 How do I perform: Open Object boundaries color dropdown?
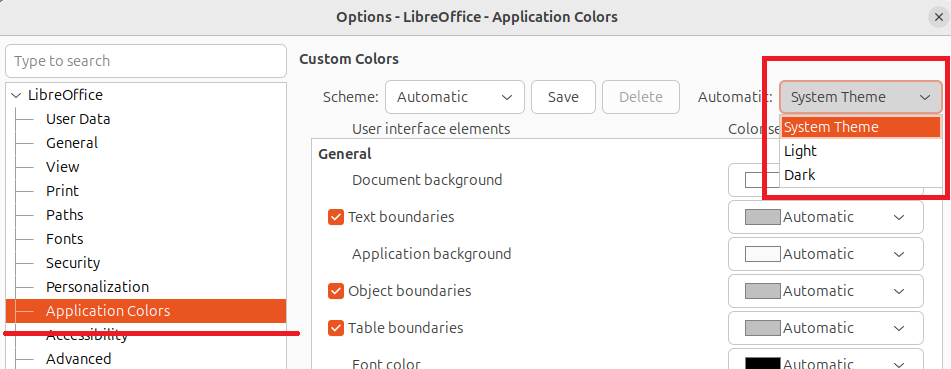(825, 291)
